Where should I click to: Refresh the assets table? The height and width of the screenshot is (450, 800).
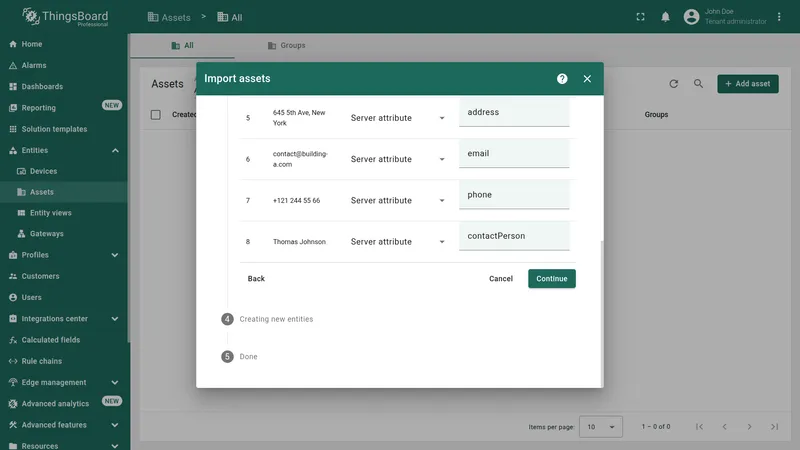(x=673, y=84)
